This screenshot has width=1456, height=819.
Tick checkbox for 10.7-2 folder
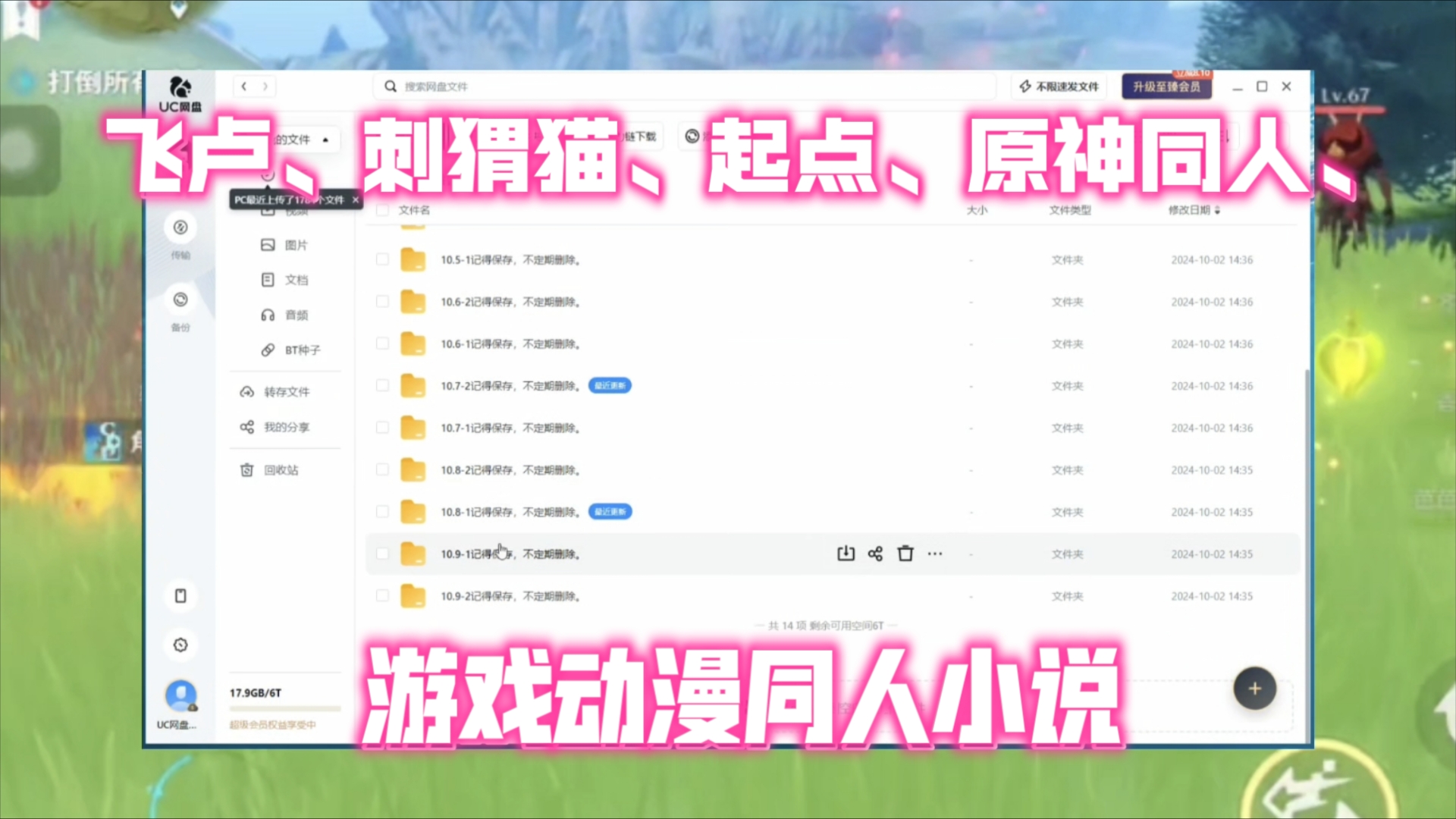pos(382,386)
